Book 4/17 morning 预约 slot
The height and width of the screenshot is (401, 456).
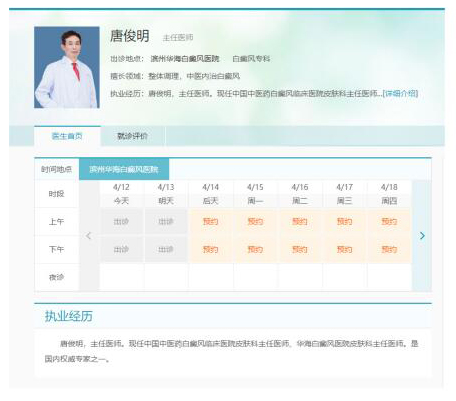pos(345,222)
